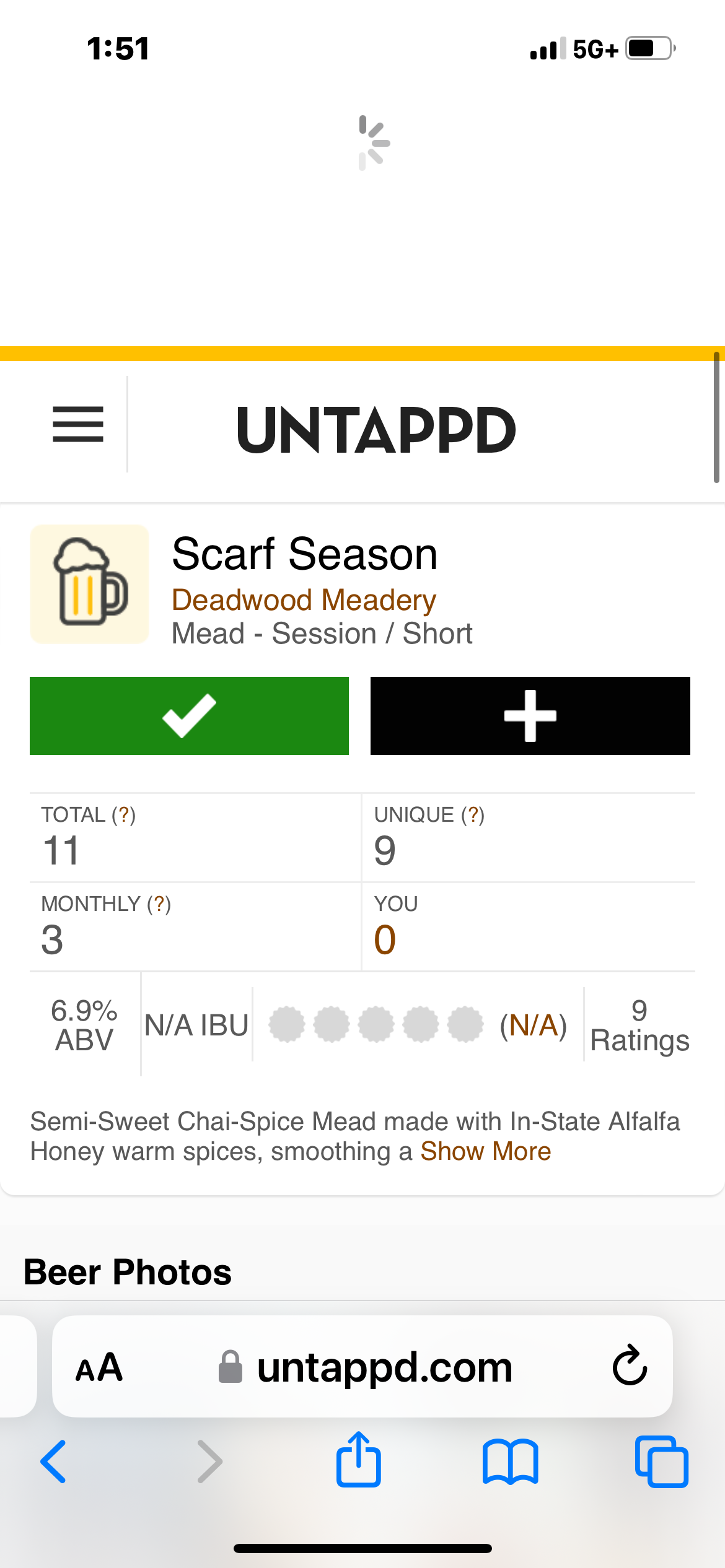Open the Safari share sheet icon

coord(359,1460)
